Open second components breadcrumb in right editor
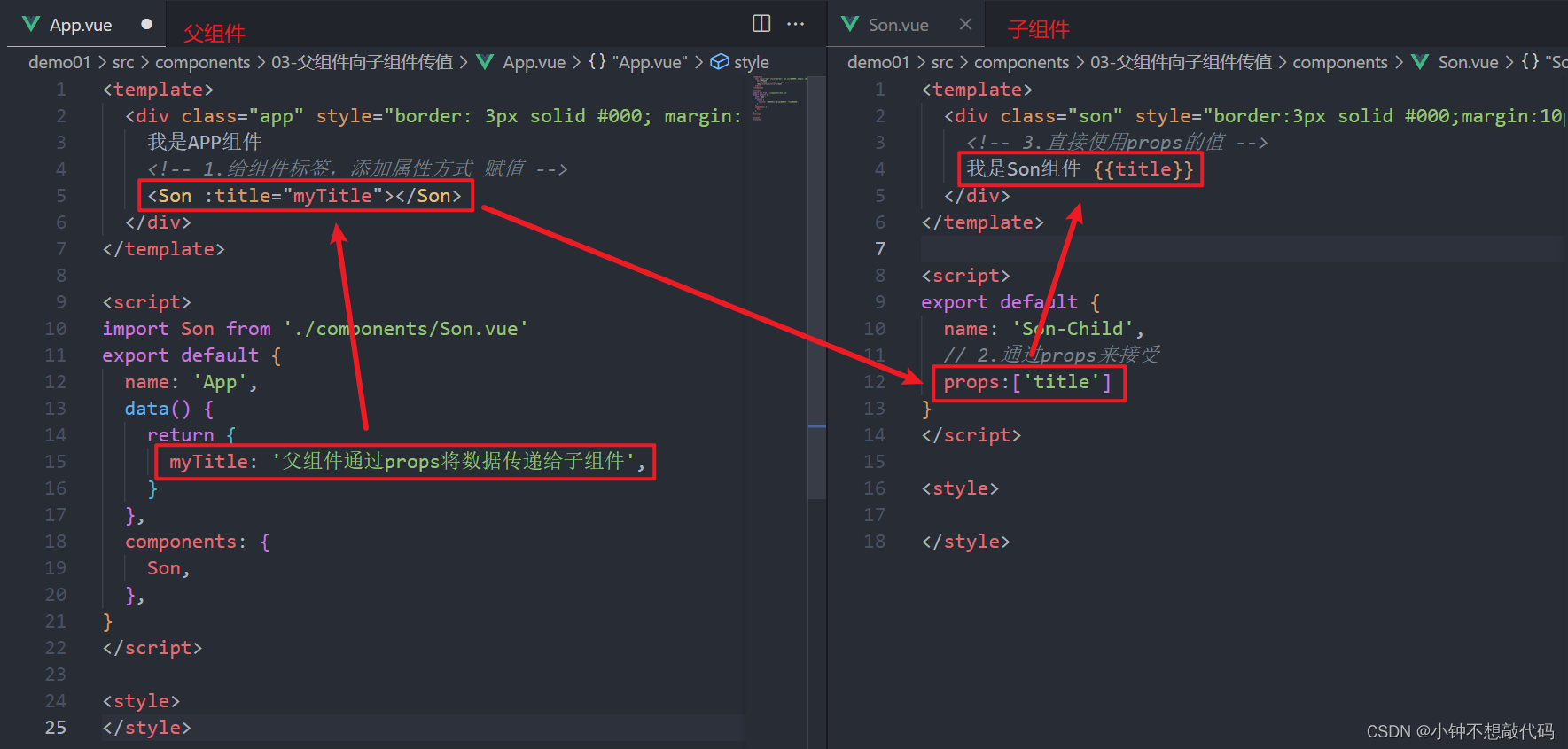1568x749 pixels. (1340, 62)
